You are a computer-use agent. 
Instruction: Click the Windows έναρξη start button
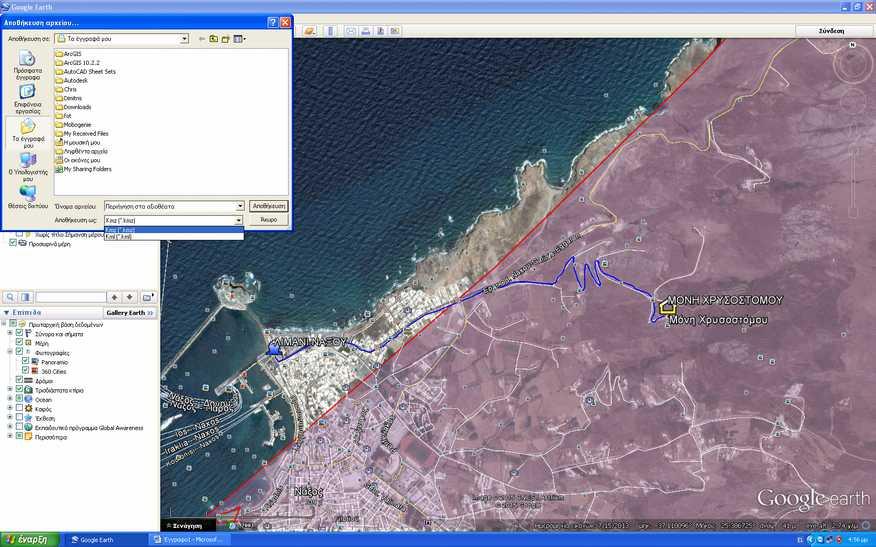(x=30, y=540)
